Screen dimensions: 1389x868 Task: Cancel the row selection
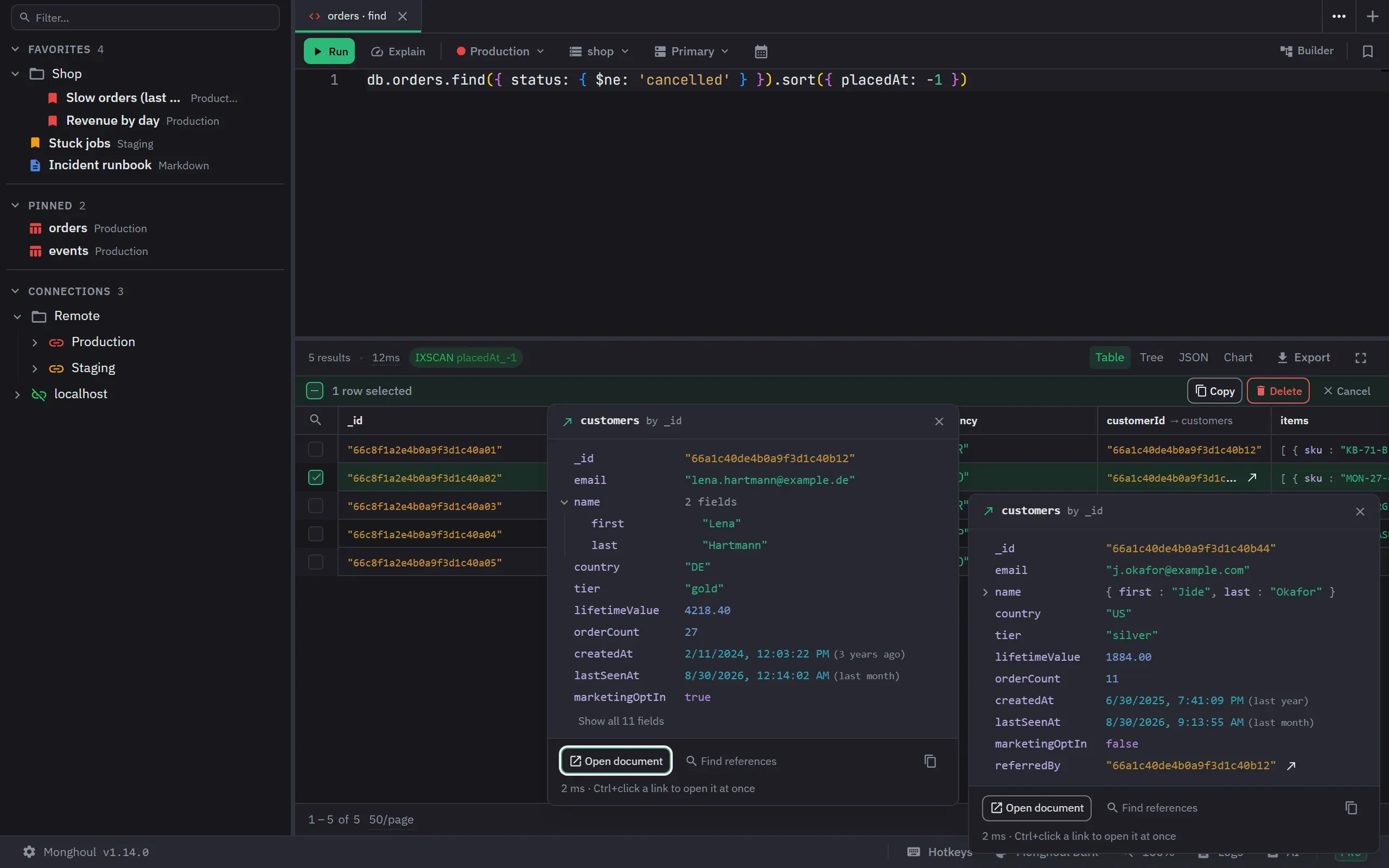click(1347, 391)
